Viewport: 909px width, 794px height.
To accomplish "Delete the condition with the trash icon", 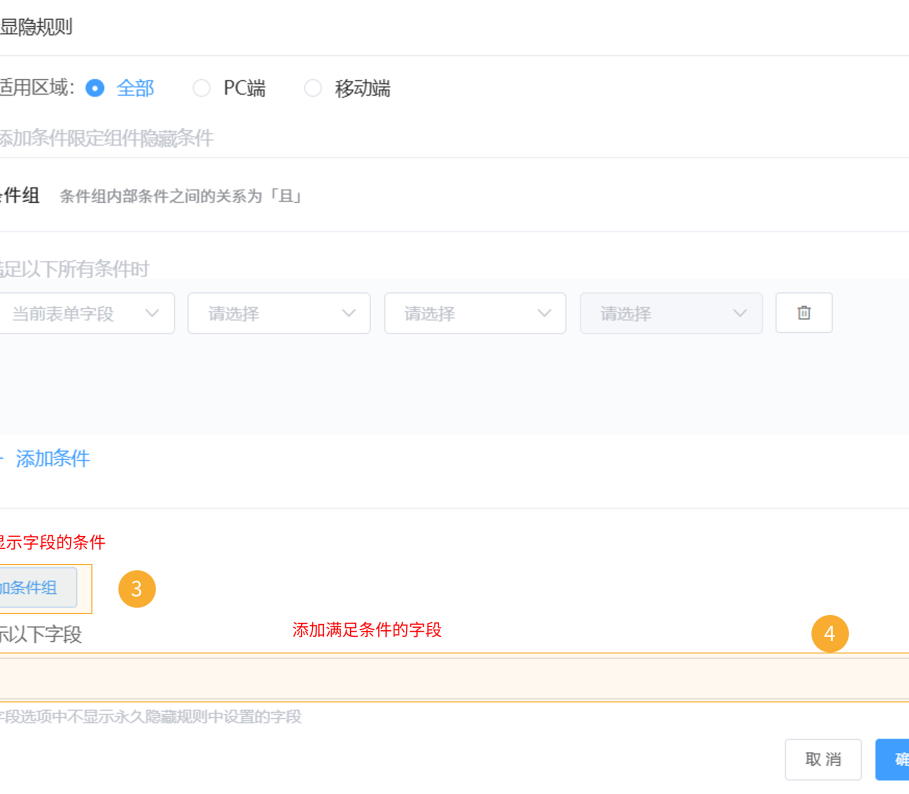I will pyautogui.click(x=804, y=313).
